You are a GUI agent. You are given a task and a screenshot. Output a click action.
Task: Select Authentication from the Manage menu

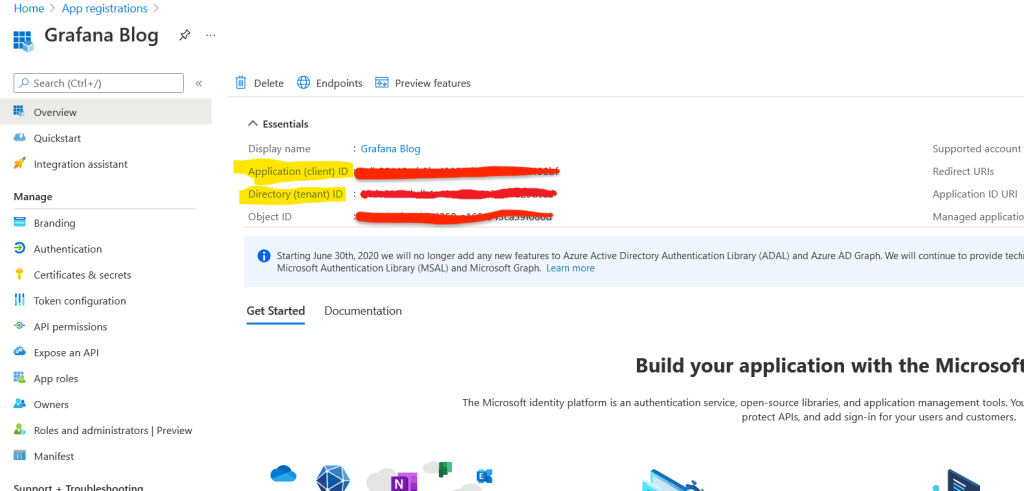pyautogui.click(x=67, y=249)
